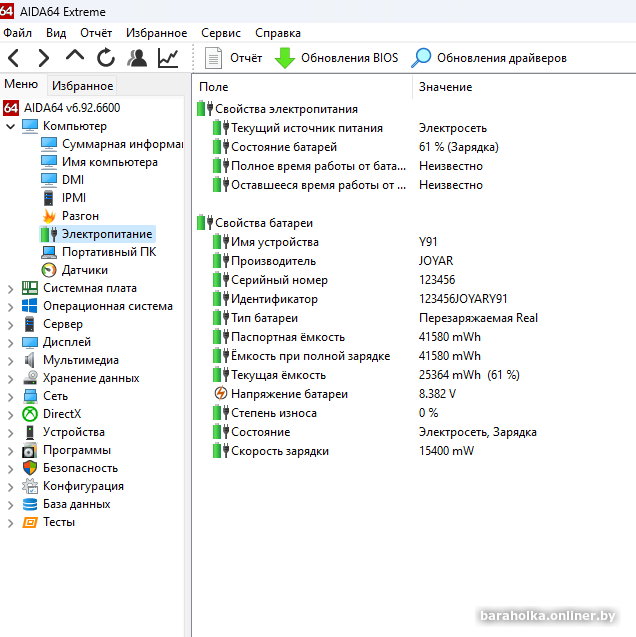The height and width of the screenshot is (637, 636).
Task: Click the Обновления драйверов button label
Action: pos(502,58)
